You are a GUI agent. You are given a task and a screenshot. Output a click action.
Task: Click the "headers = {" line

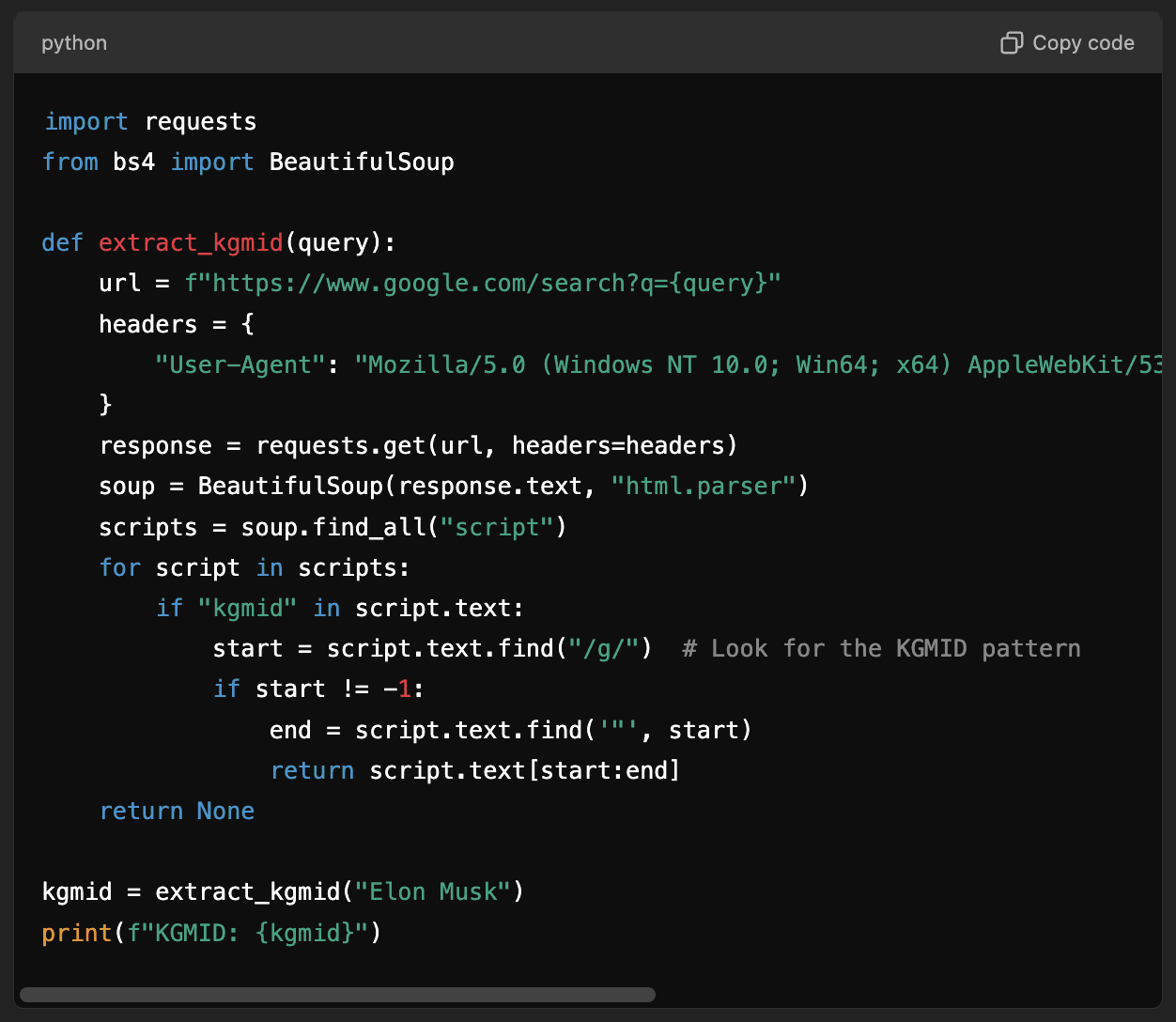tap(178, 324)
